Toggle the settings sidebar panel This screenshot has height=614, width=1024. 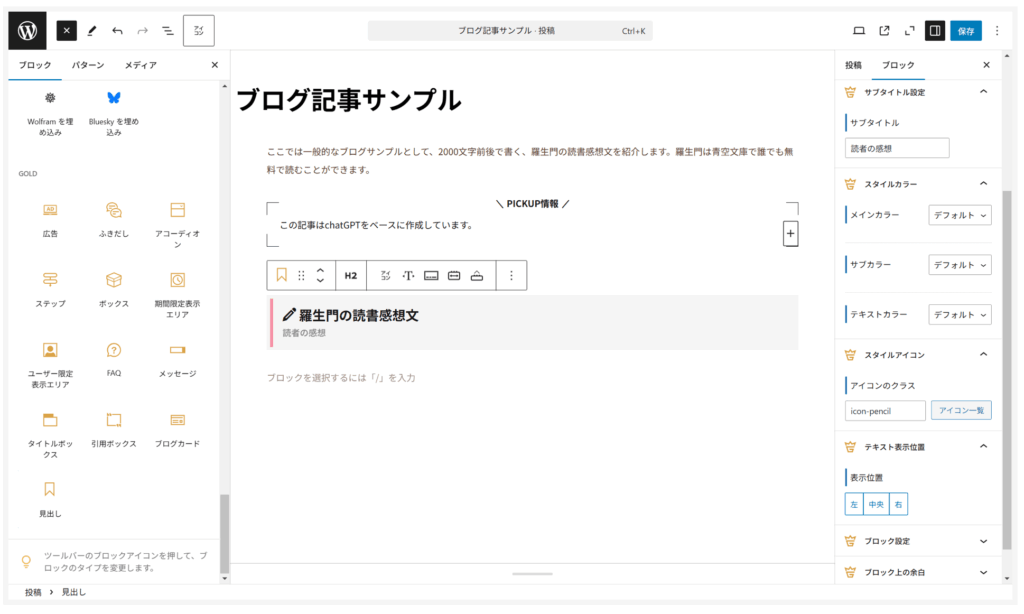tap(934, 31)
